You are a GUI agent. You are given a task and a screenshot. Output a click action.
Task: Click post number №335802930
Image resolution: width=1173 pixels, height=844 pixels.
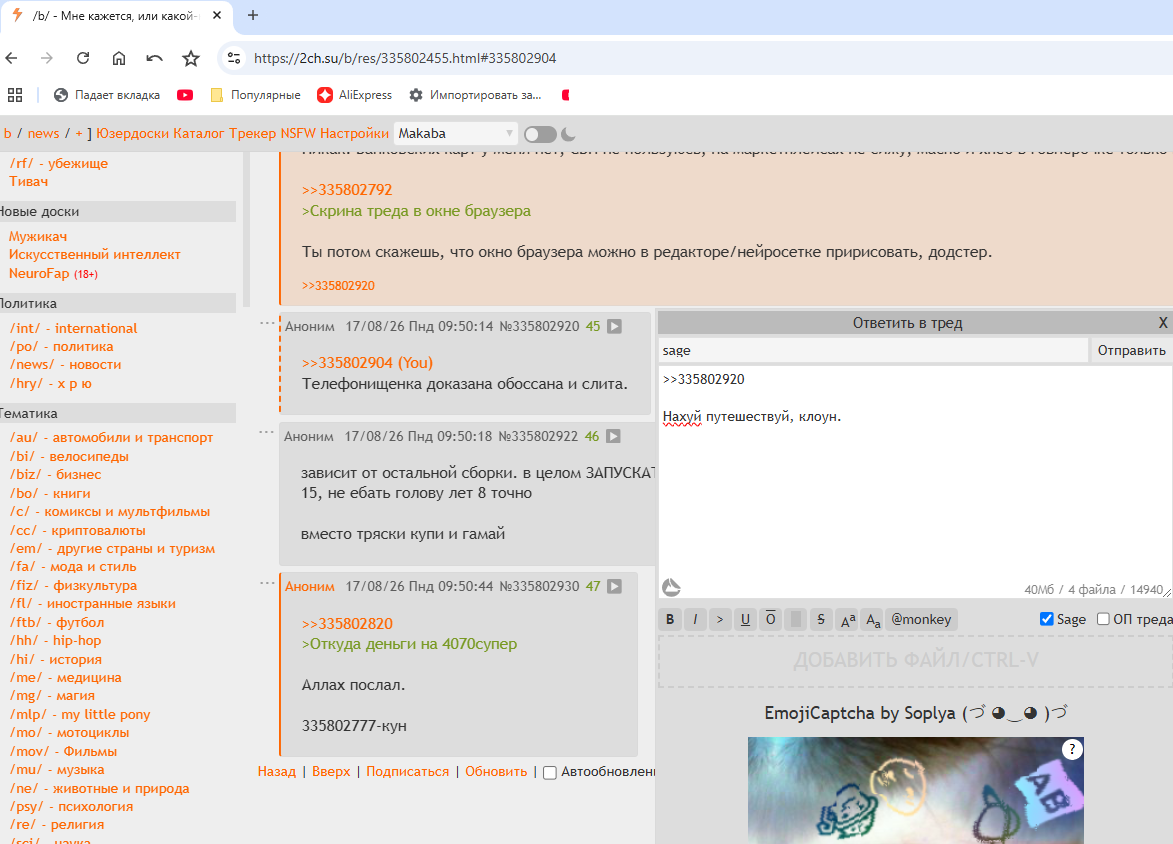coord(539,587)
